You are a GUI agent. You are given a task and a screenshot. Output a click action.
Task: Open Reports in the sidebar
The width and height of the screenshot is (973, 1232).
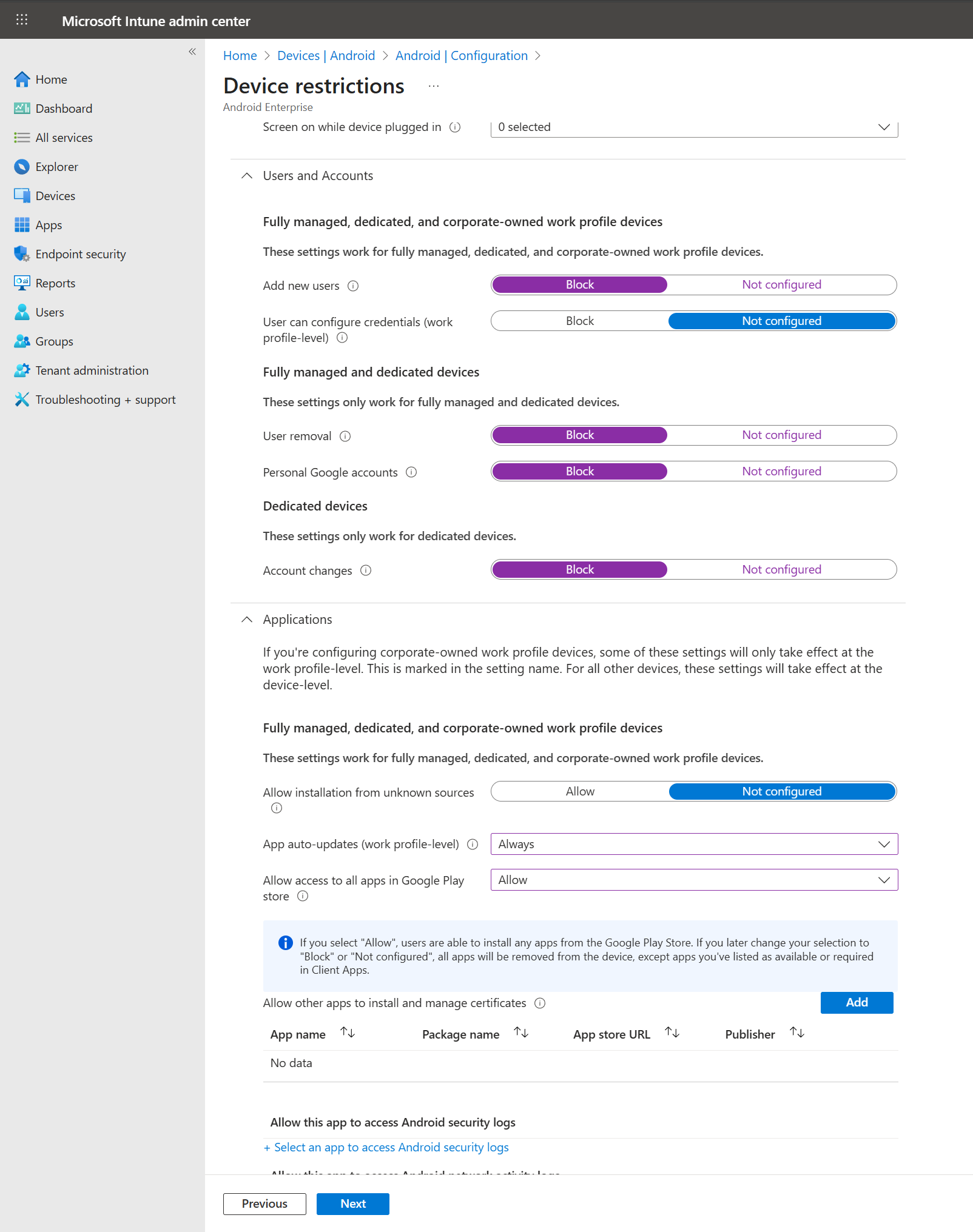tap(55, 283)
